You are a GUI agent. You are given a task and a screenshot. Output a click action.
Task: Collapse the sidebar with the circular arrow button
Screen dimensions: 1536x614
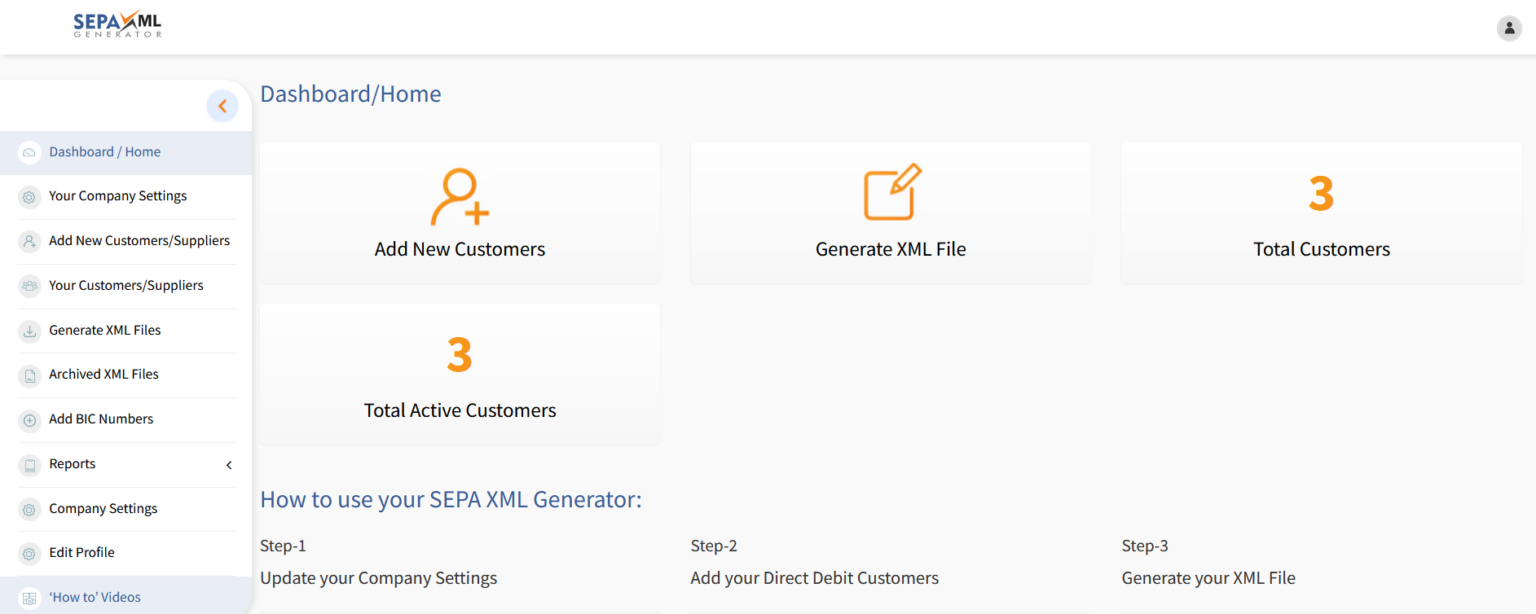click(222, 105)
